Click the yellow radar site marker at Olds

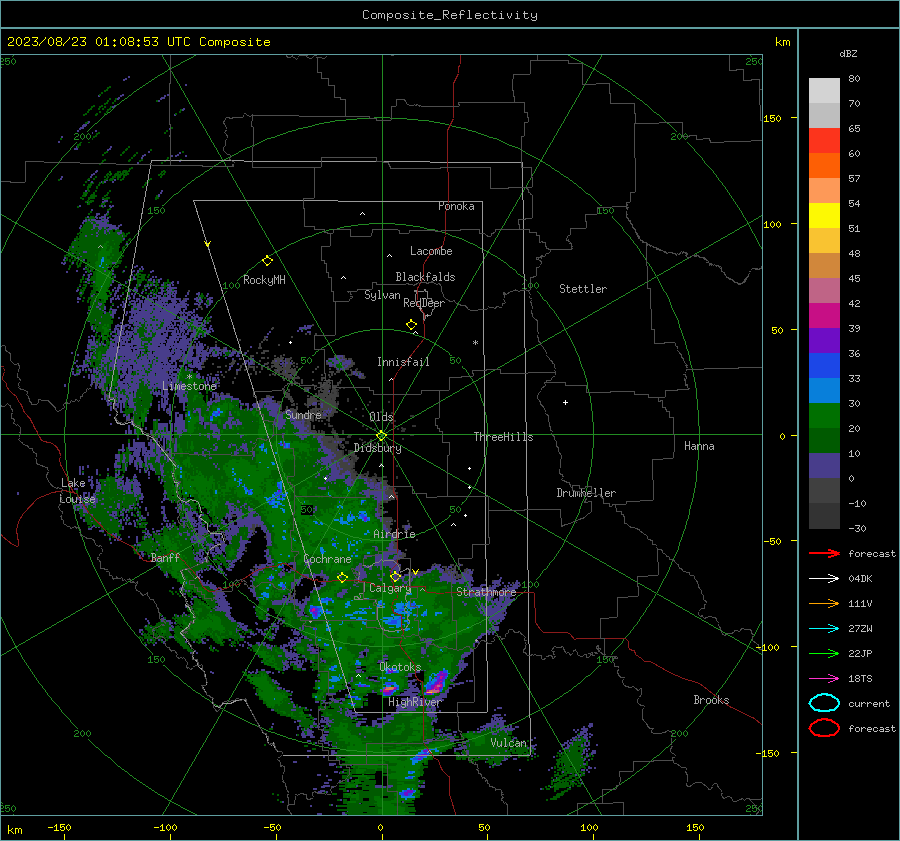(382, 435)
